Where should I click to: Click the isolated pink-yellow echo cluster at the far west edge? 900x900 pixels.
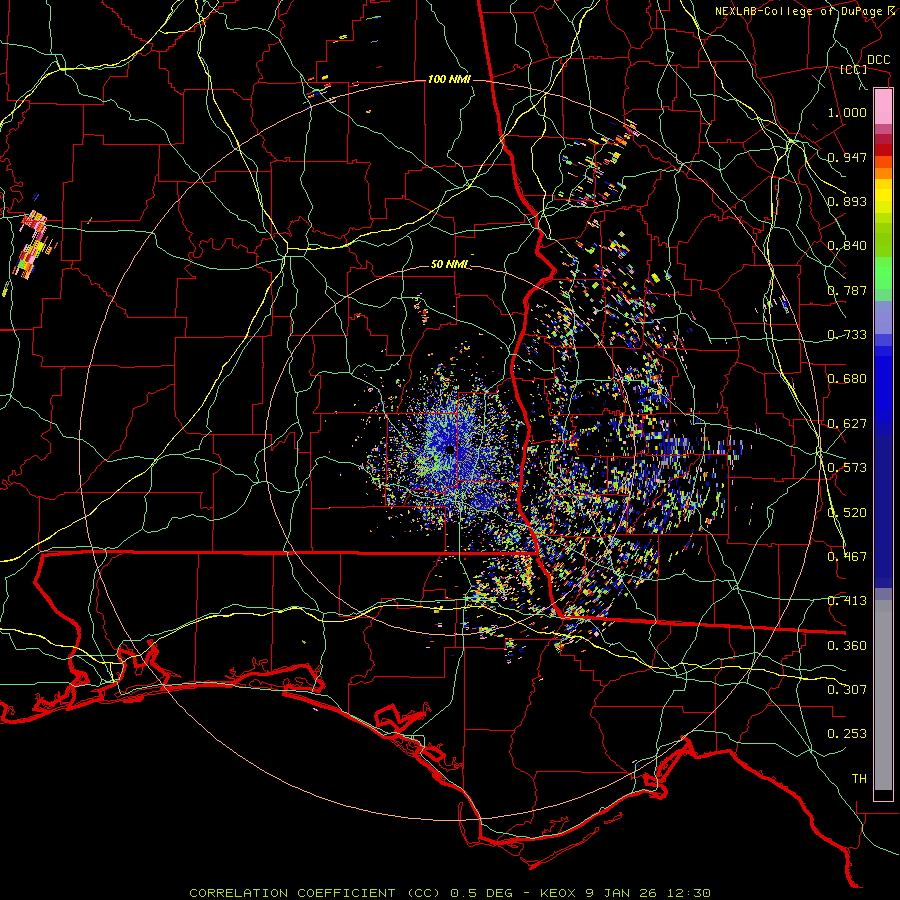(x=33, y=245)
